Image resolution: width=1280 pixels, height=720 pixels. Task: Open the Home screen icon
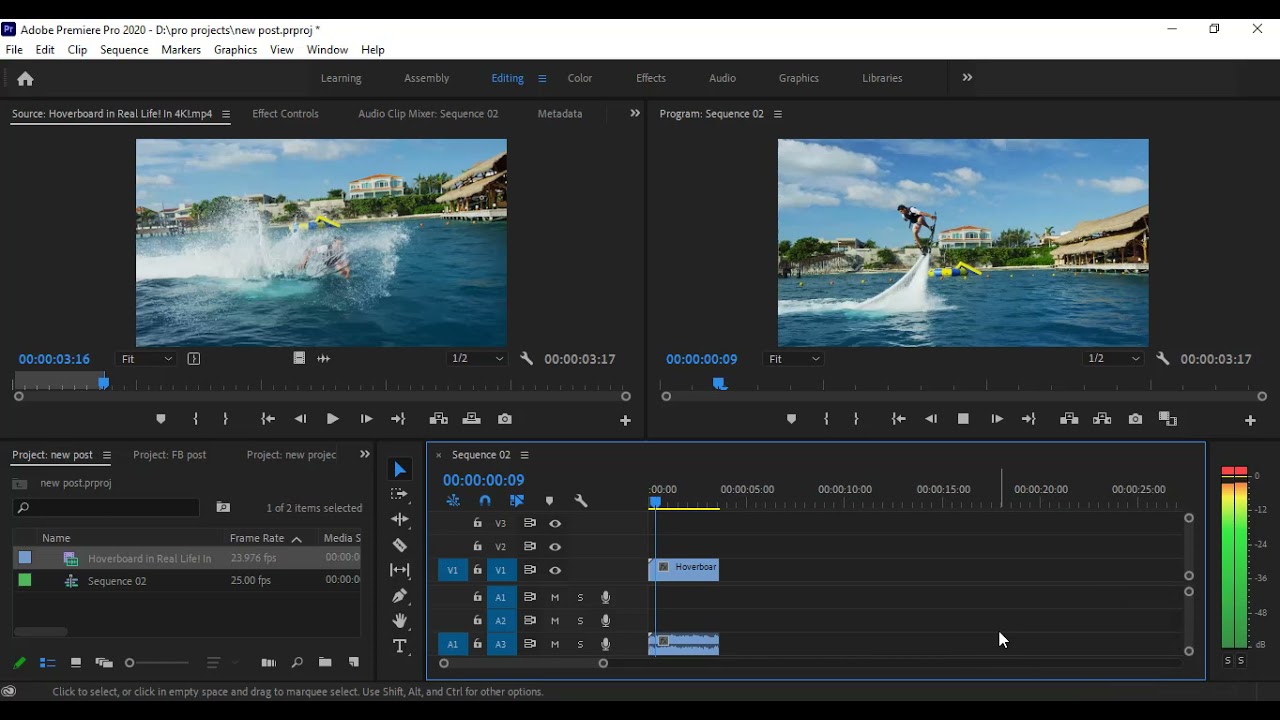25,78
